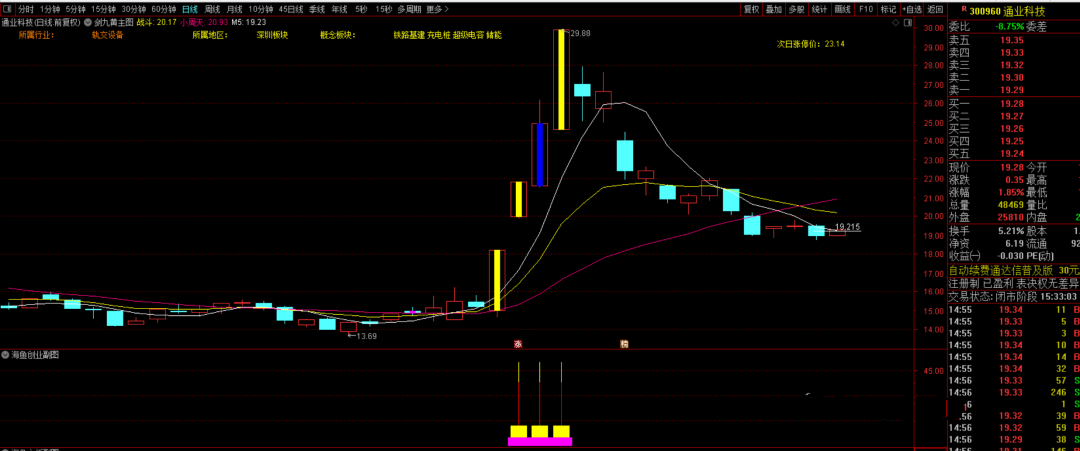Toggle 多股 multi-stock view
Screen dimensions: 1080x451
click(x=796, y=9)
